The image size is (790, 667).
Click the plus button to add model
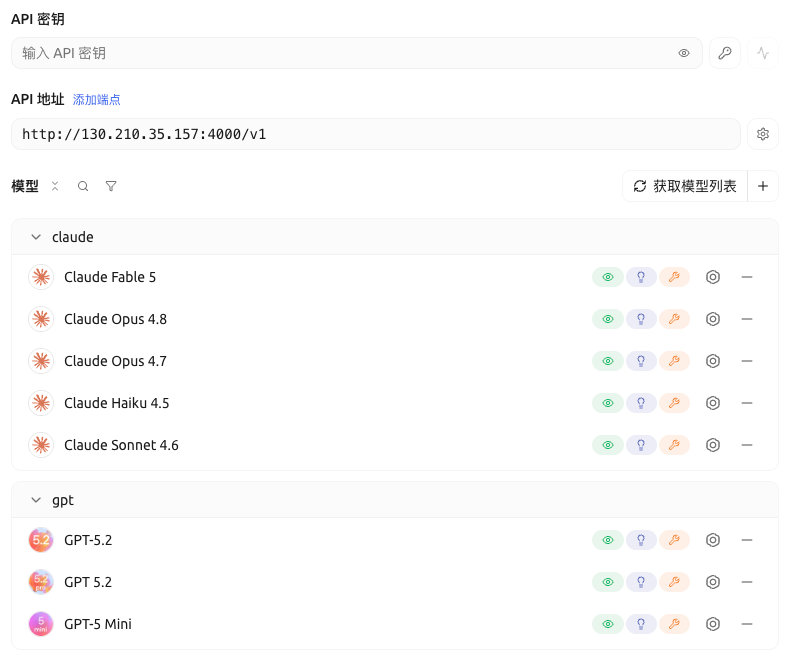click(x=763, y=186)
